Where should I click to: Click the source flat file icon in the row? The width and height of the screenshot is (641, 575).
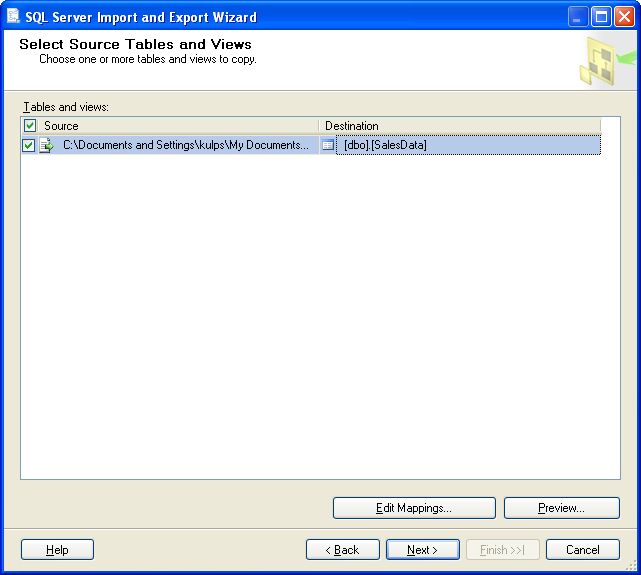pyautogui.click(x=46, y=145)
